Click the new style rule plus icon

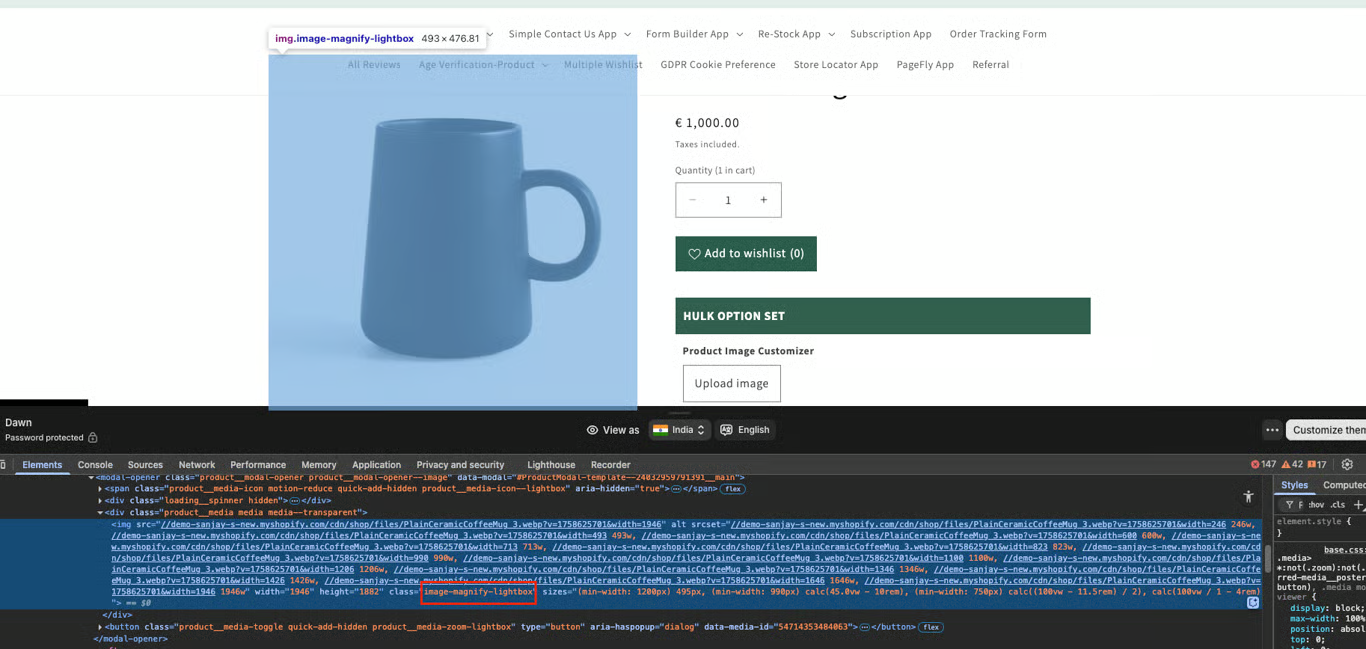[x=1358, y=505]
